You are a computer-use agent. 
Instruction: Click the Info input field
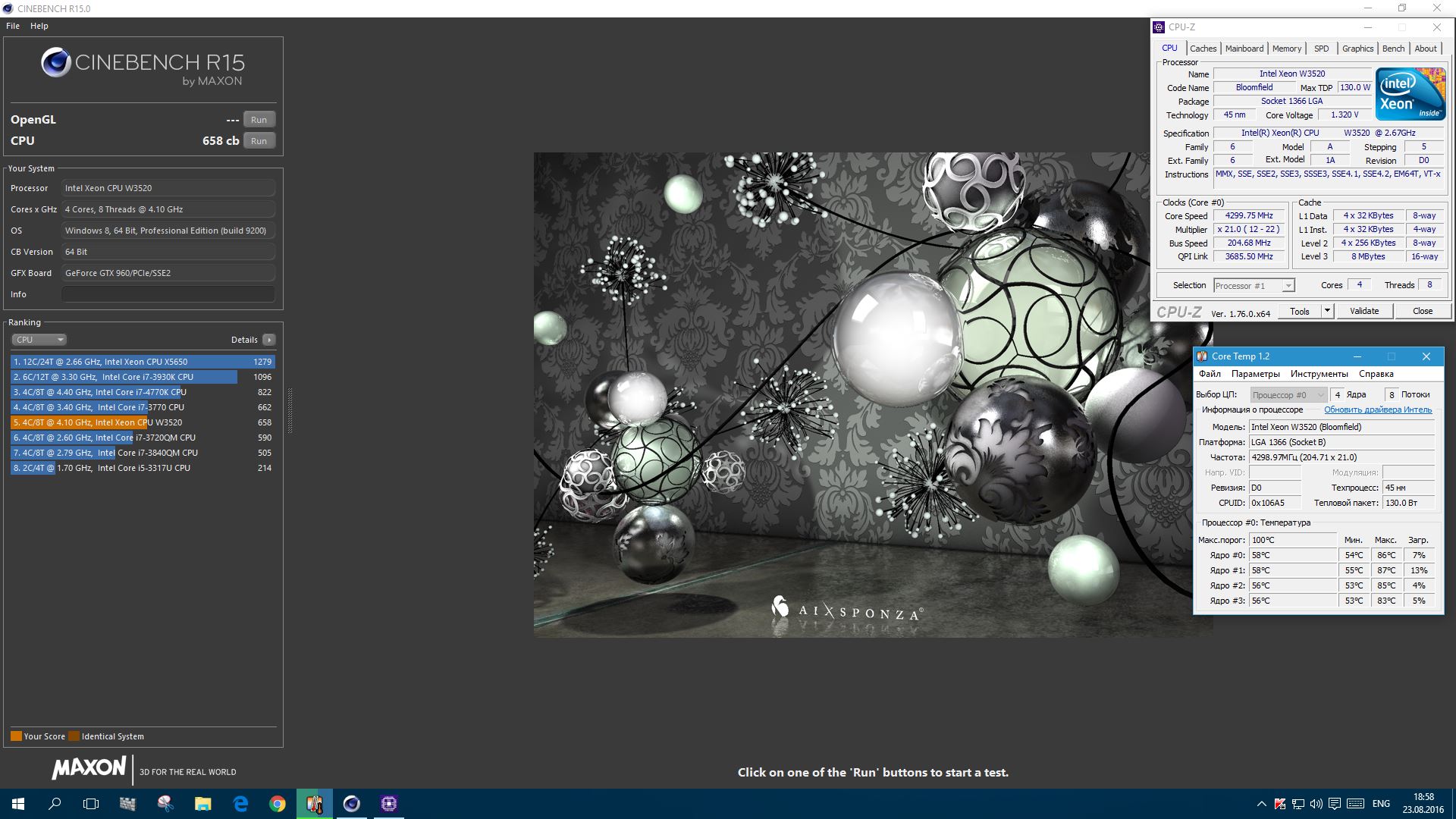click(x=168, y=294)
